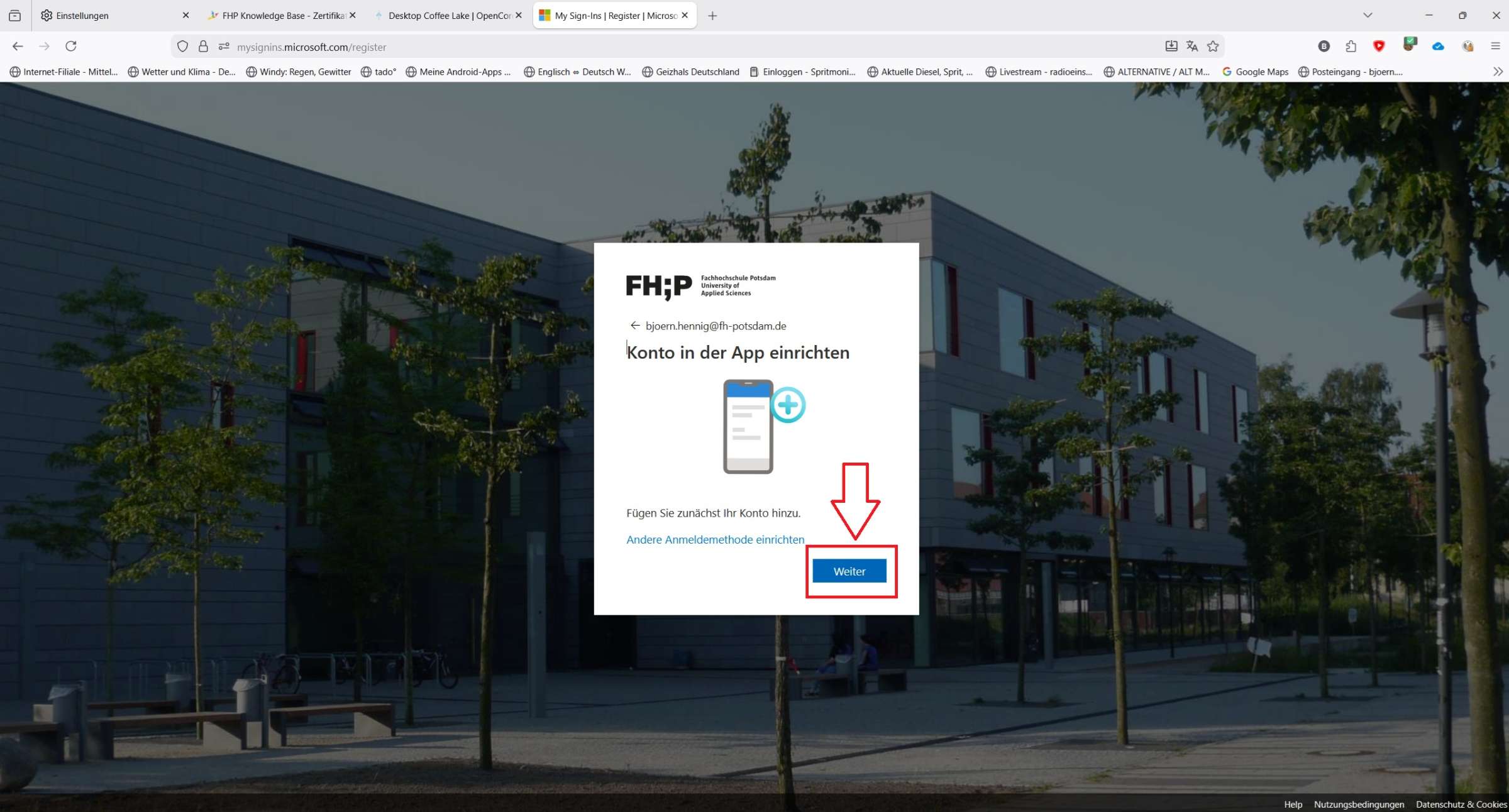Show more bookmarks overflow chevron
Viewport: 1509px width, 812px height.
1498,72
